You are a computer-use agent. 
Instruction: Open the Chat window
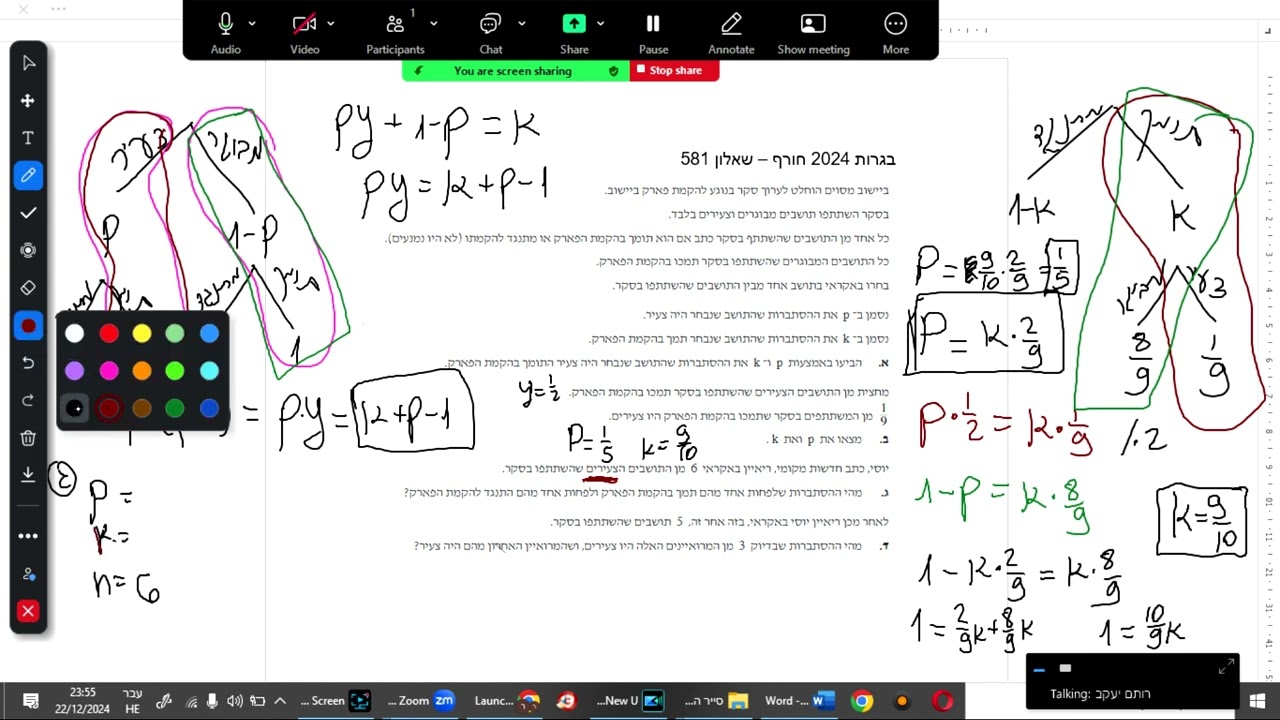click(490, 31)
